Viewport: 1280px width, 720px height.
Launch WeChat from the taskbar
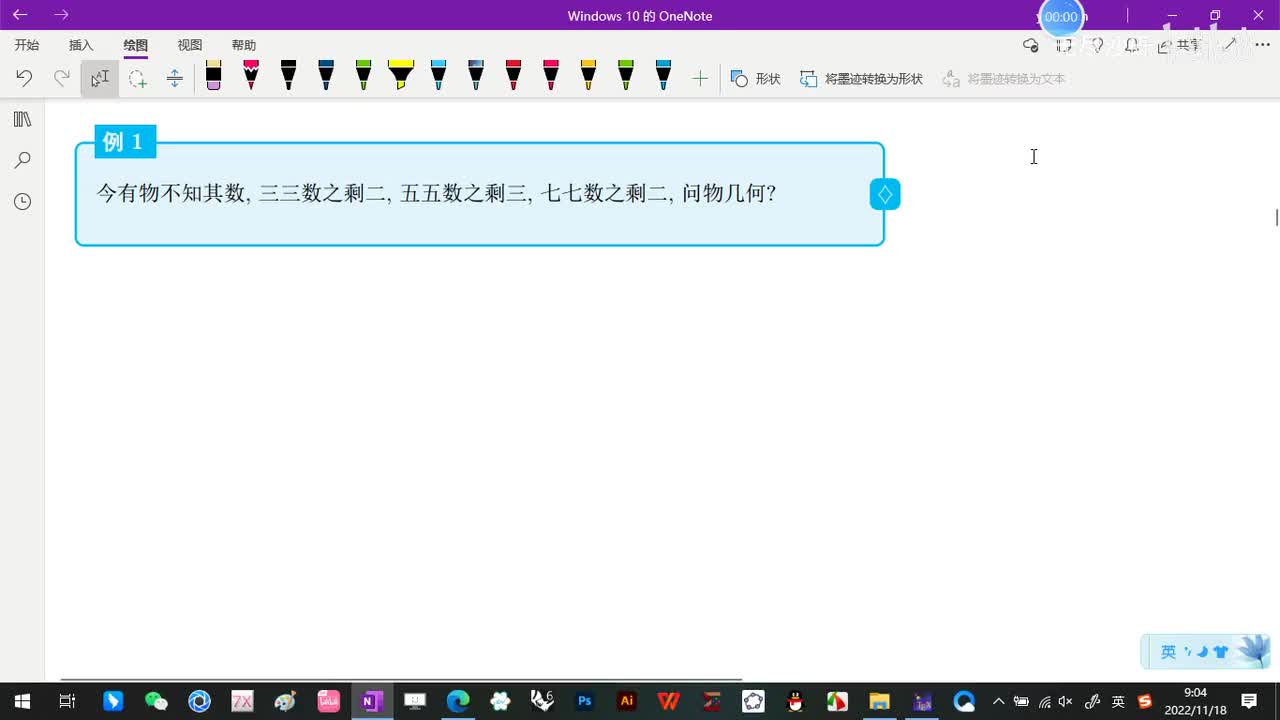(x=156, y=701)
